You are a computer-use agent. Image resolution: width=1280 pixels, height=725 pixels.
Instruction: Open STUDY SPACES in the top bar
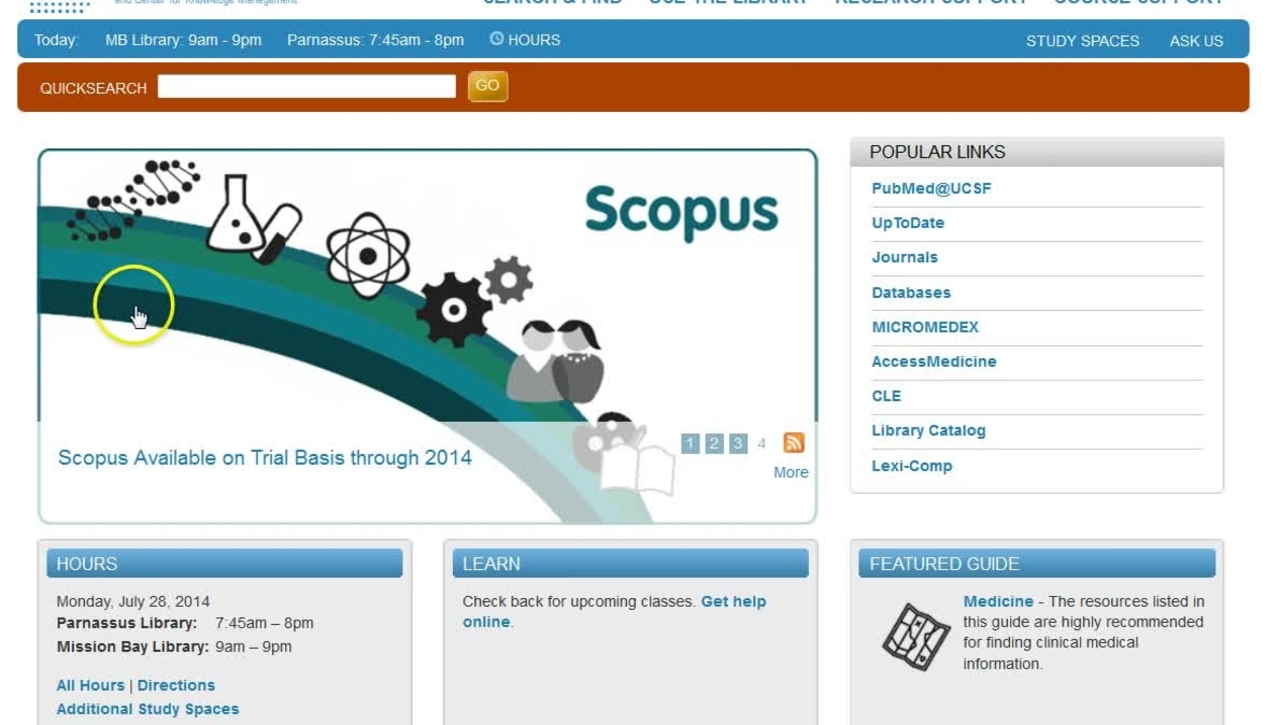[x=1082, y=41]
